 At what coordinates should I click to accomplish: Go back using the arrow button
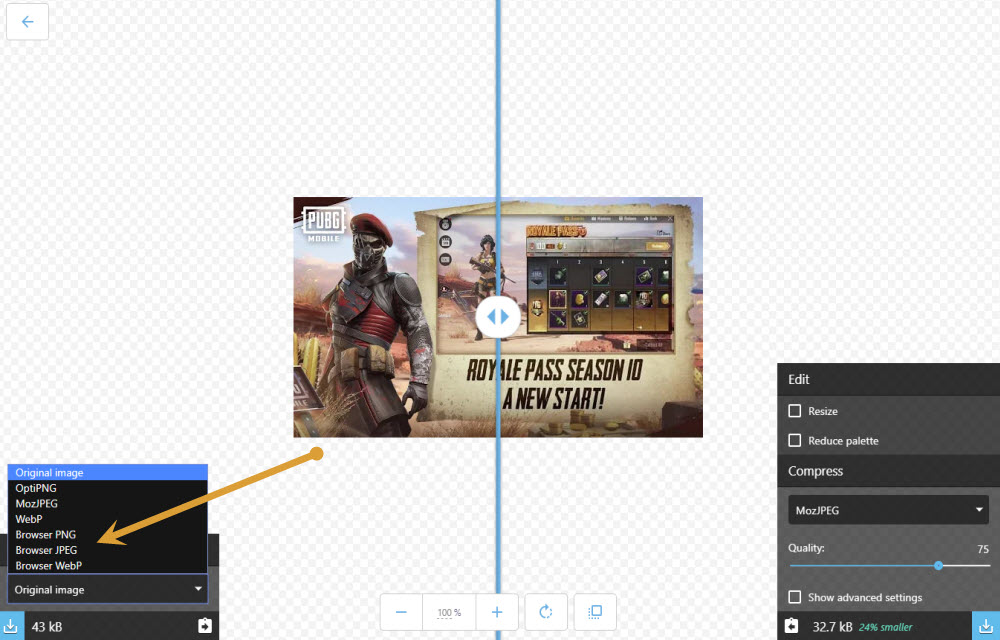(27, 22)
